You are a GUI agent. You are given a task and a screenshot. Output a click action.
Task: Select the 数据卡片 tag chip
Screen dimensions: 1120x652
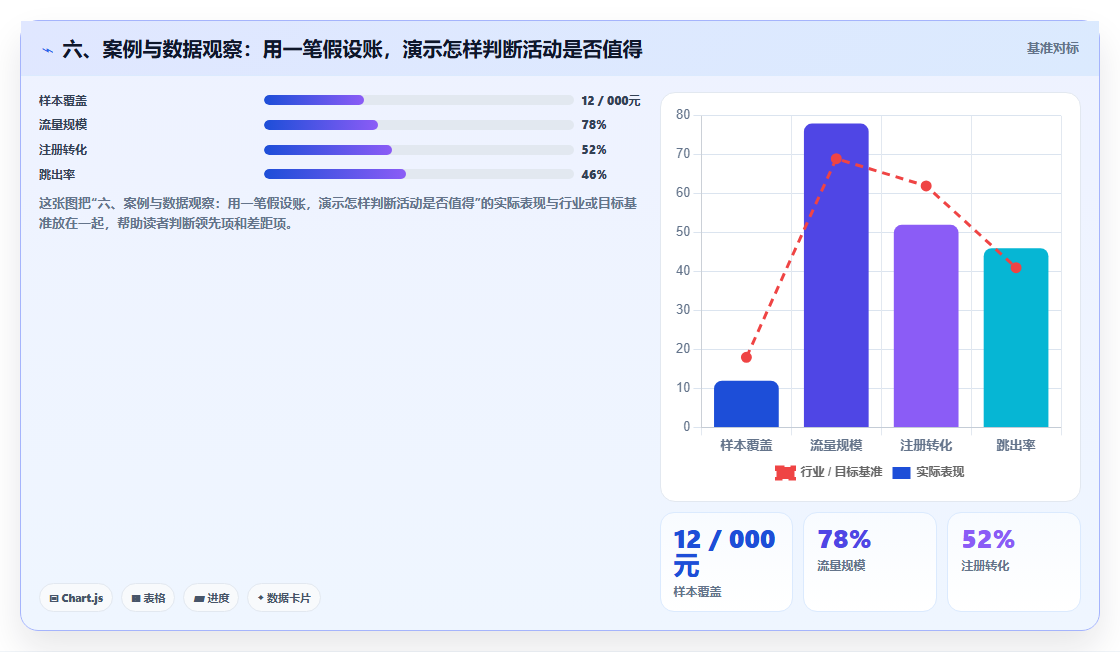click(x=284, y=598)
